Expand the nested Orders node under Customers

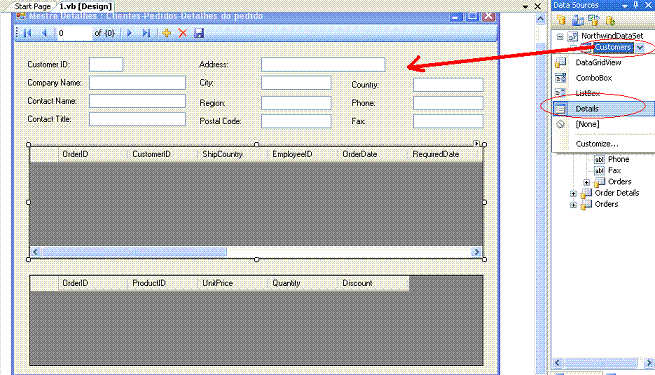coord(586,182)
